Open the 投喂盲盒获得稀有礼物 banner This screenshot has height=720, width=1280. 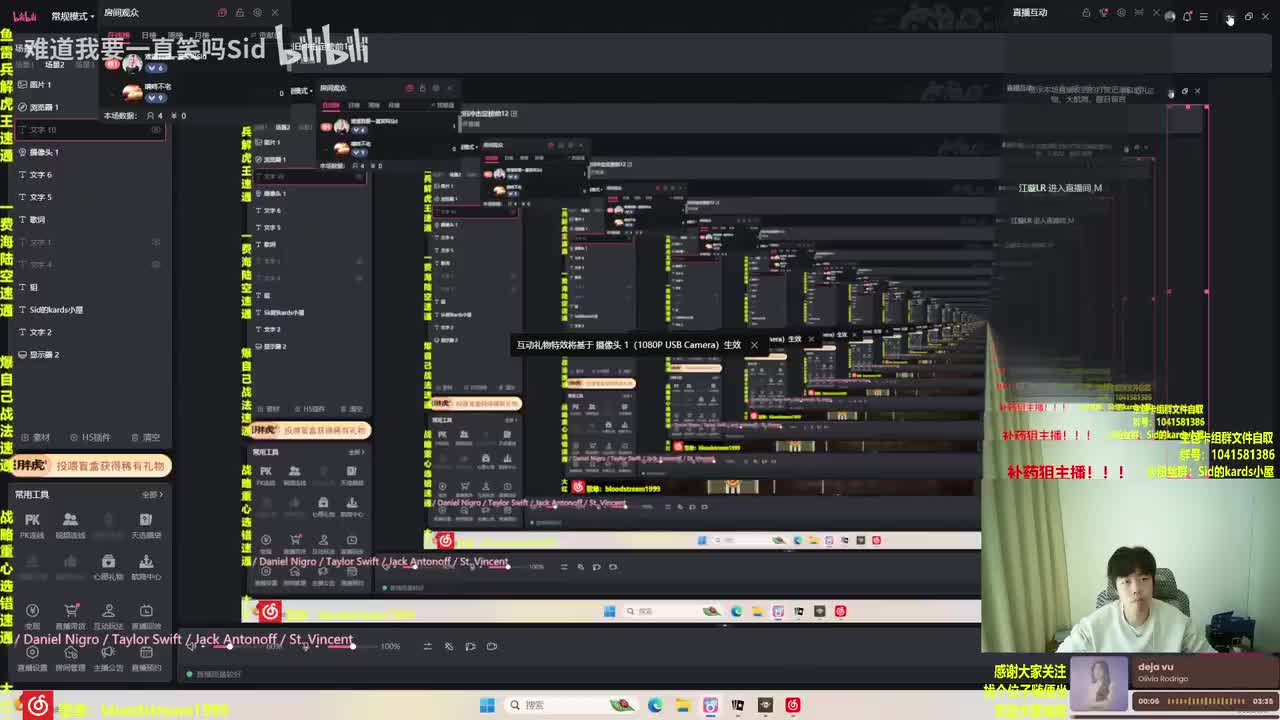pos(92,465)
